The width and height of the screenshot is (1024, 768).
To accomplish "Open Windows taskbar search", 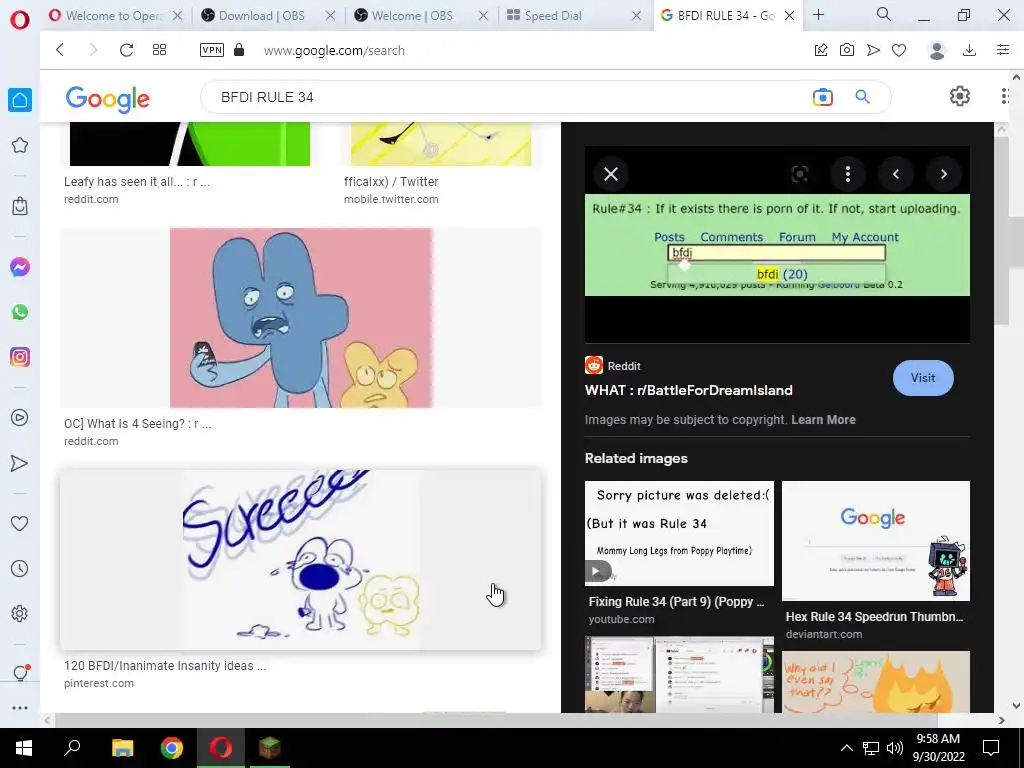I will click(x=72, y=748).
